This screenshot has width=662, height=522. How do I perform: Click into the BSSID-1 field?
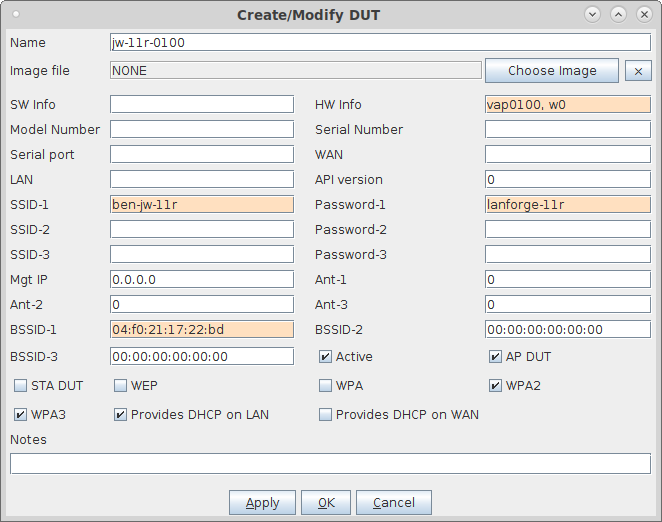(201, 330)
